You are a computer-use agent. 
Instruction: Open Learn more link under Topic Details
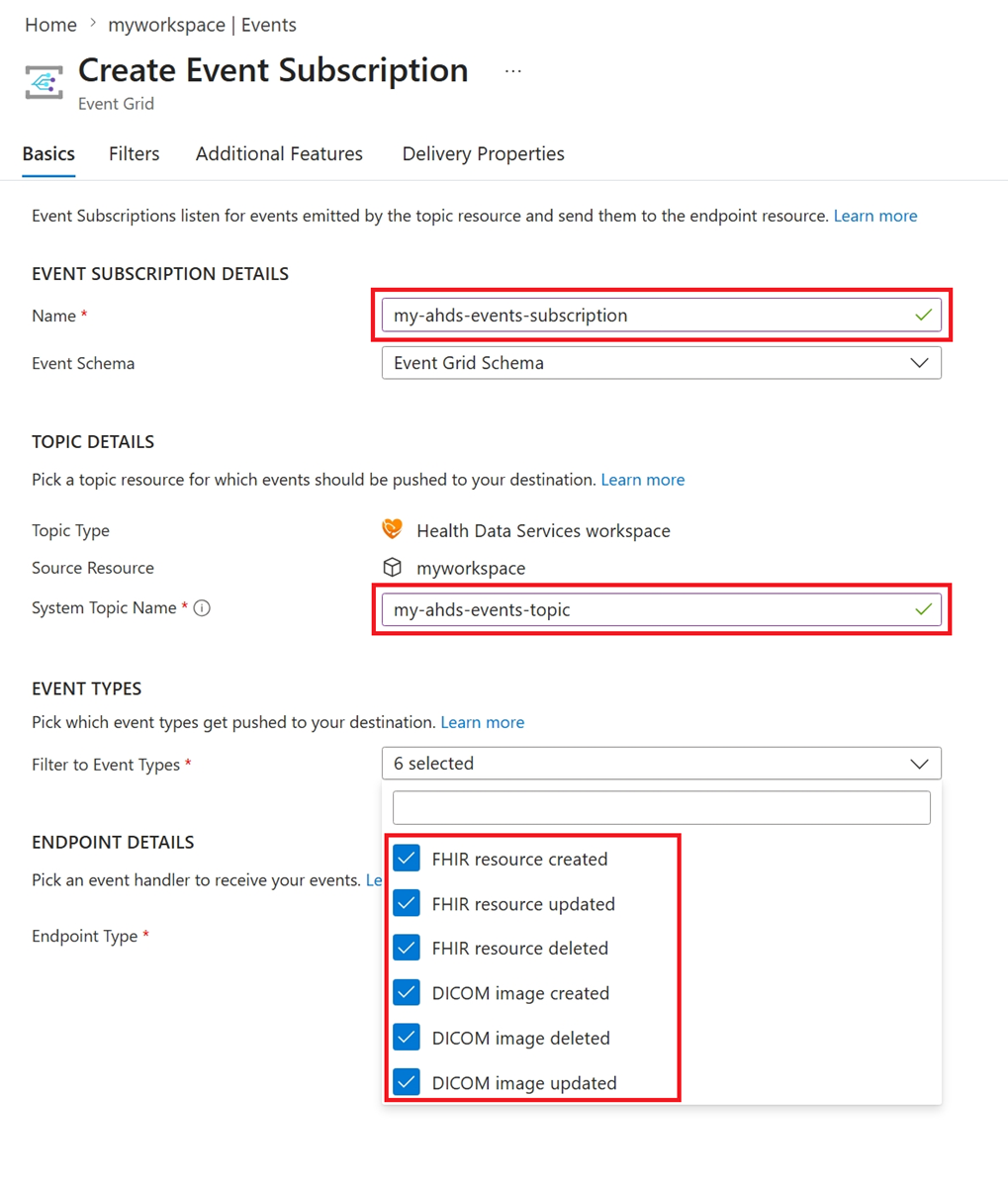click(x=643, y=480)
